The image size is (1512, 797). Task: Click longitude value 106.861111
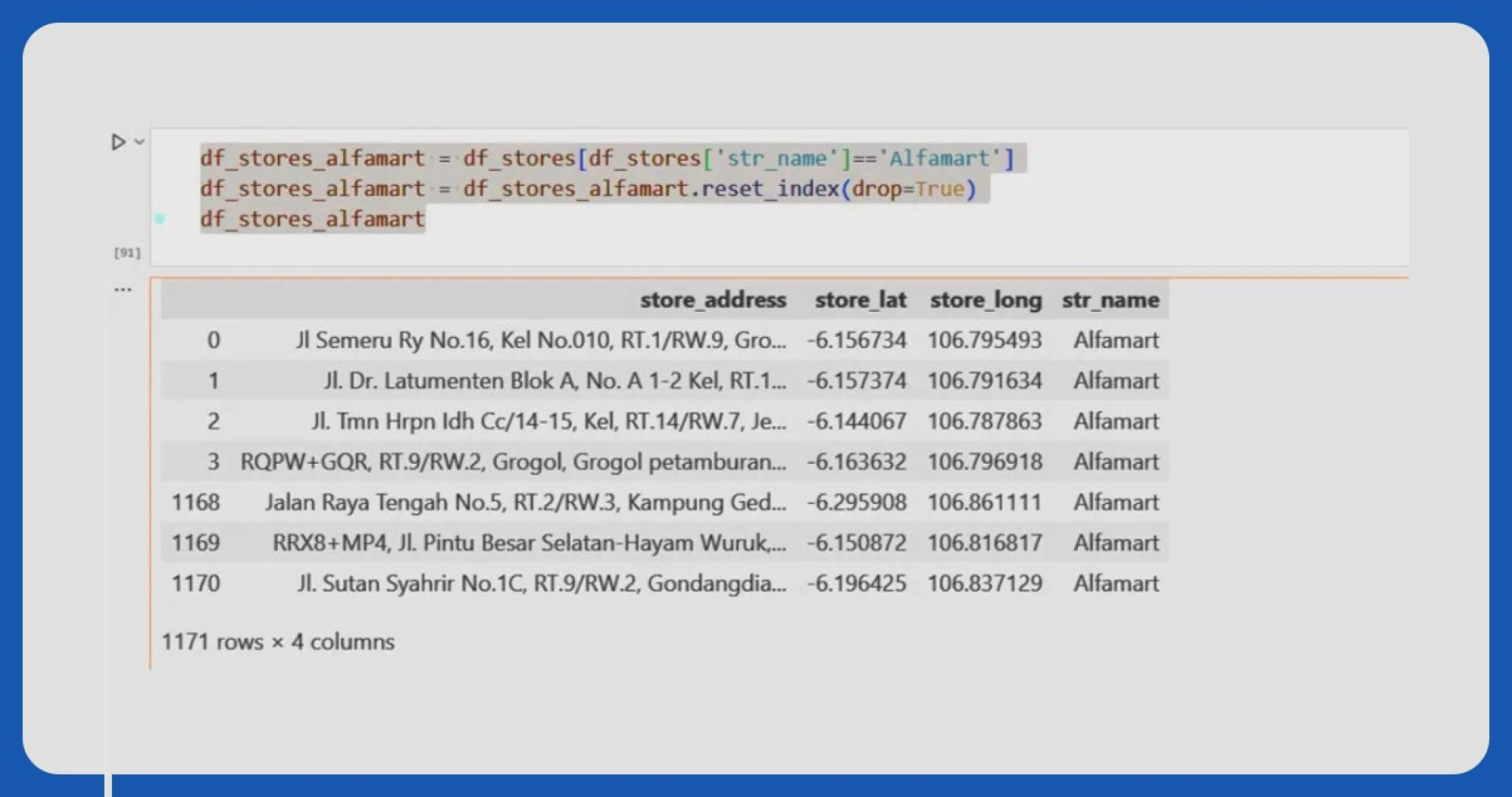click(x=984, y=502)
